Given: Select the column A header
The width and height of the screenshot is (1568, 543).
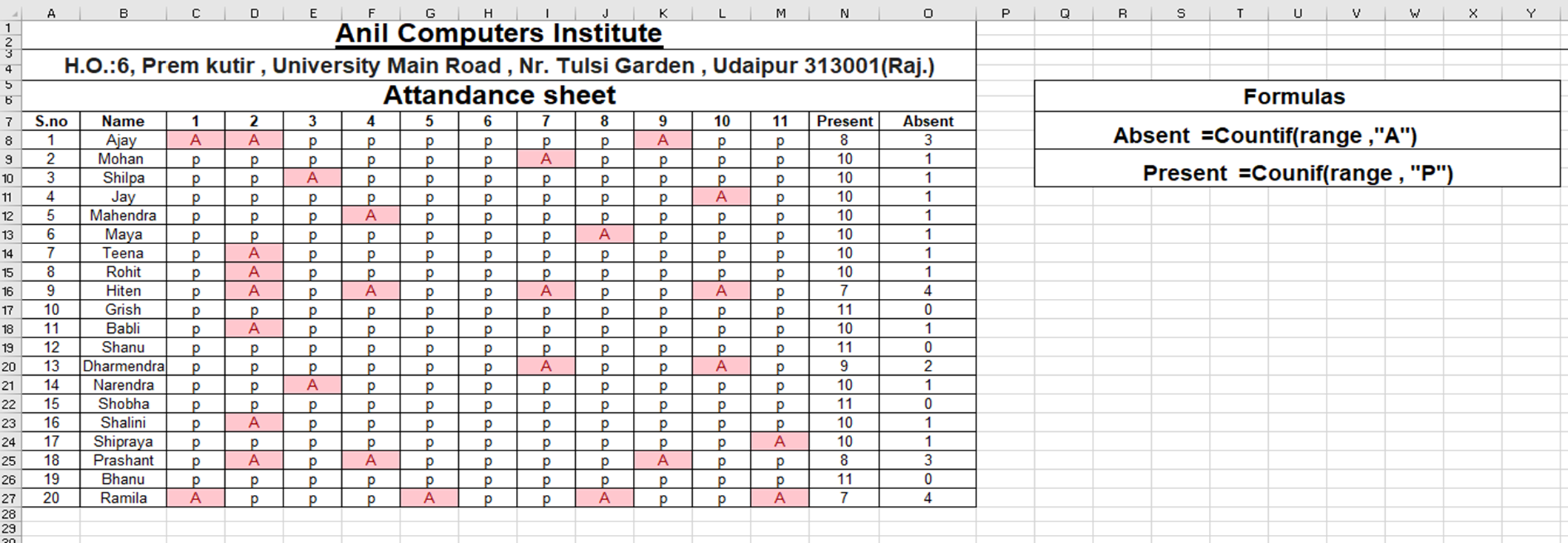Looking at the screenshot, I should [50, 13].
